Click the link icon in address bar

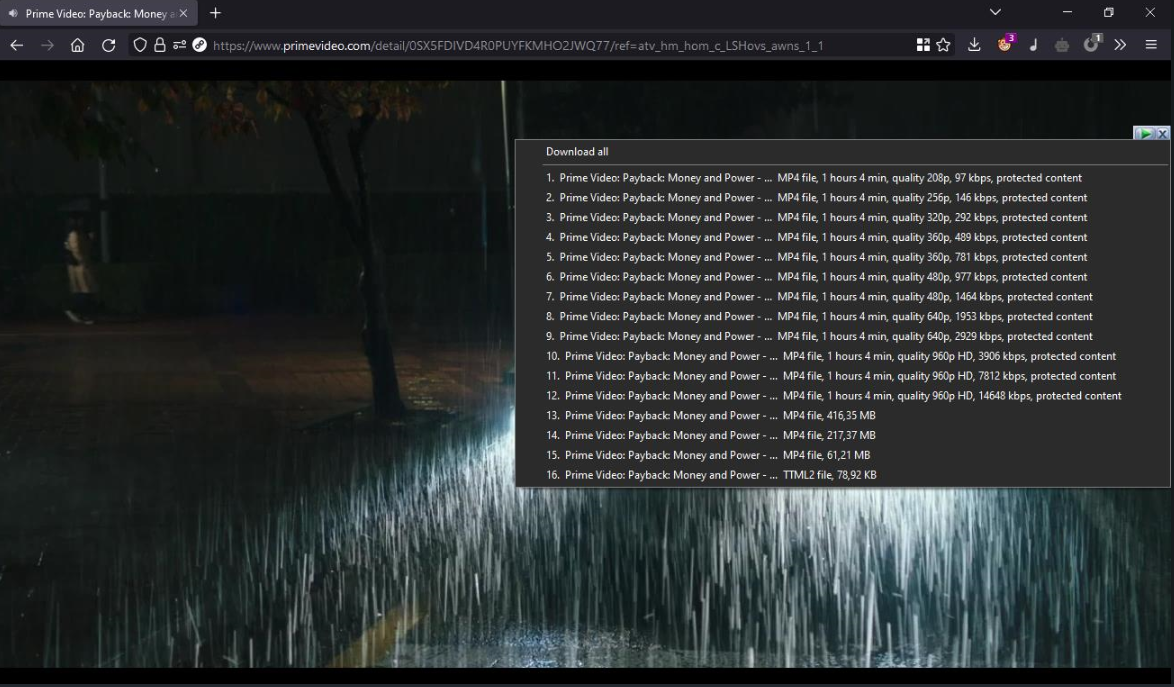[x=199, y=45]
